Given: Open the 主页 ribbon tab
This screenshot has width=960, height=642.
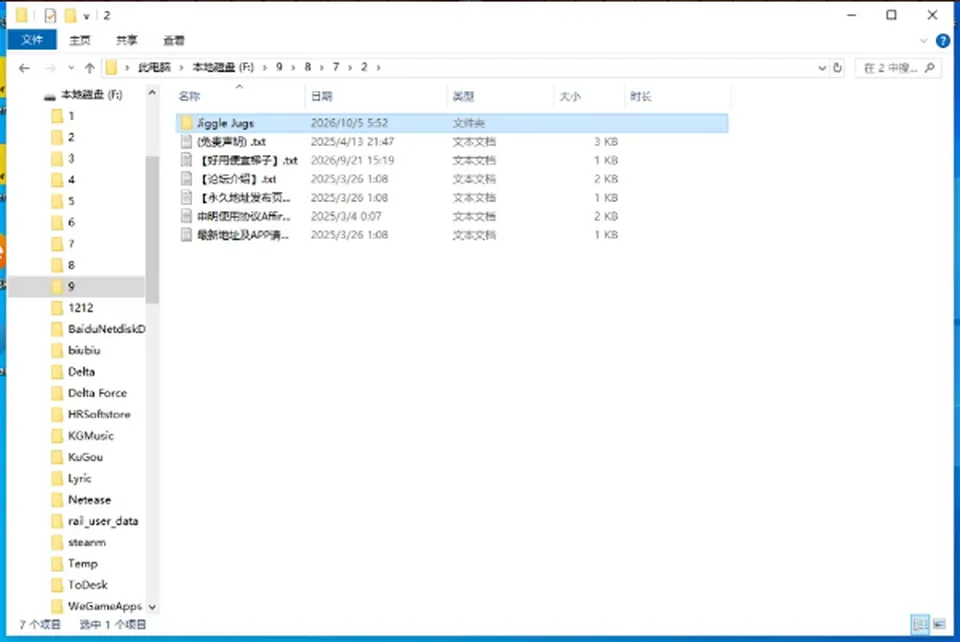Looking at the screenshot, I should tap(80, 40).
